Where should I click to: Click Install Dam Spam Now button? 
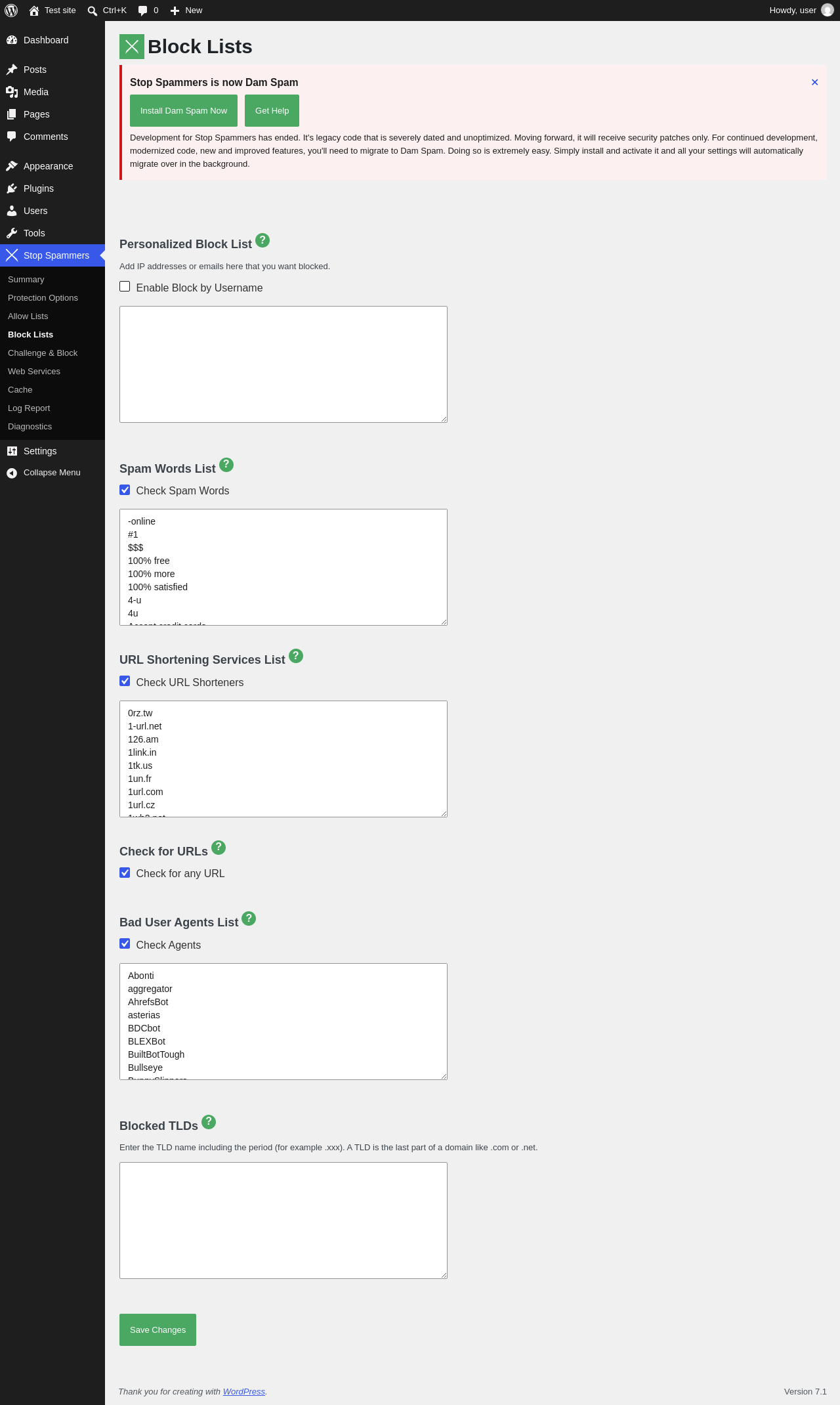click(184, 110)
